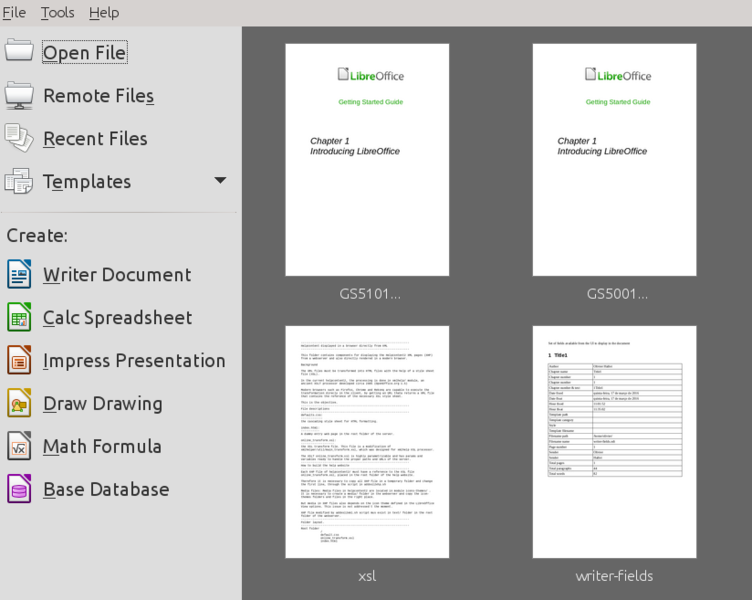Open the Help menu
Image resolution: width=752 pixels, height=600 pixels.
(104, 12)
